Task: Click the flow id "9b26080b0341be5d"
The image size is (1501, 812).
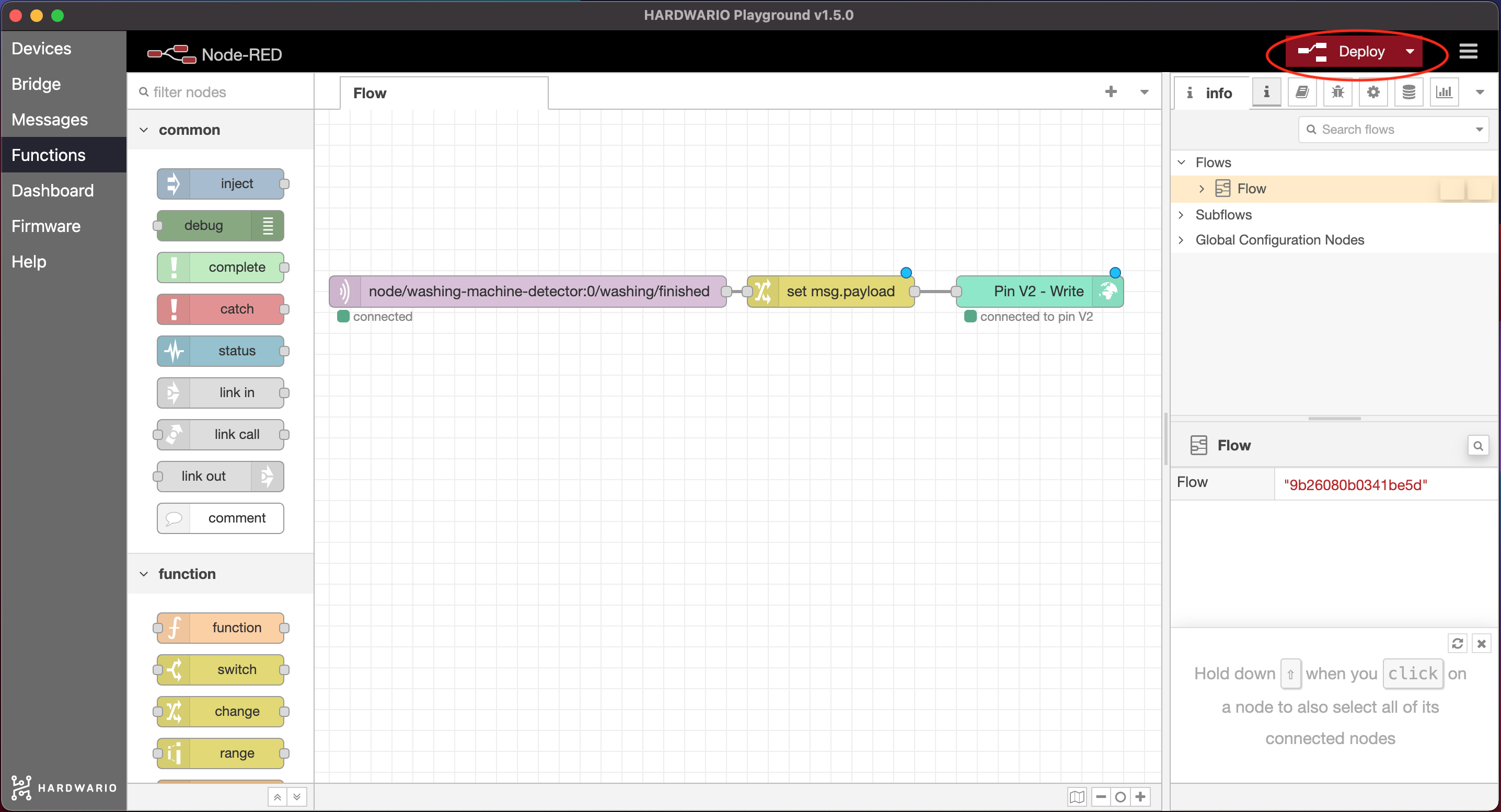Action: (1355, 485)
